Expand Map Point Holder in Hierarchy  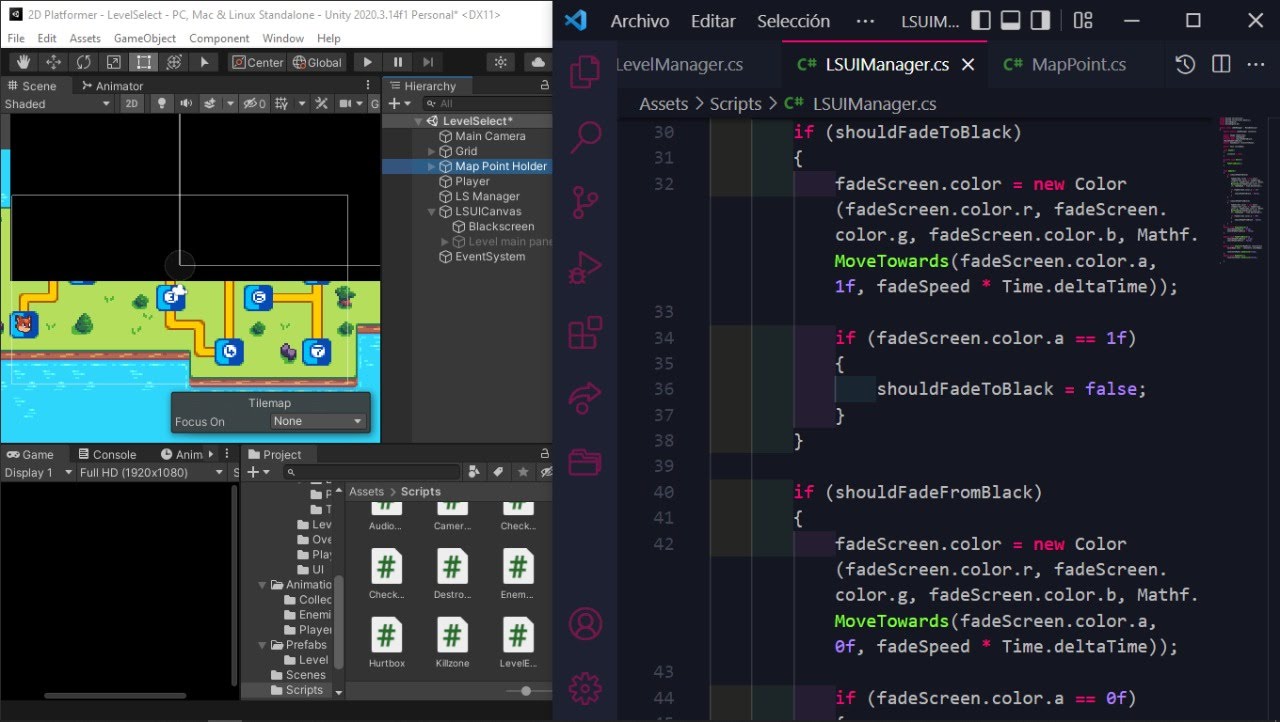click(x=432, y=166)
